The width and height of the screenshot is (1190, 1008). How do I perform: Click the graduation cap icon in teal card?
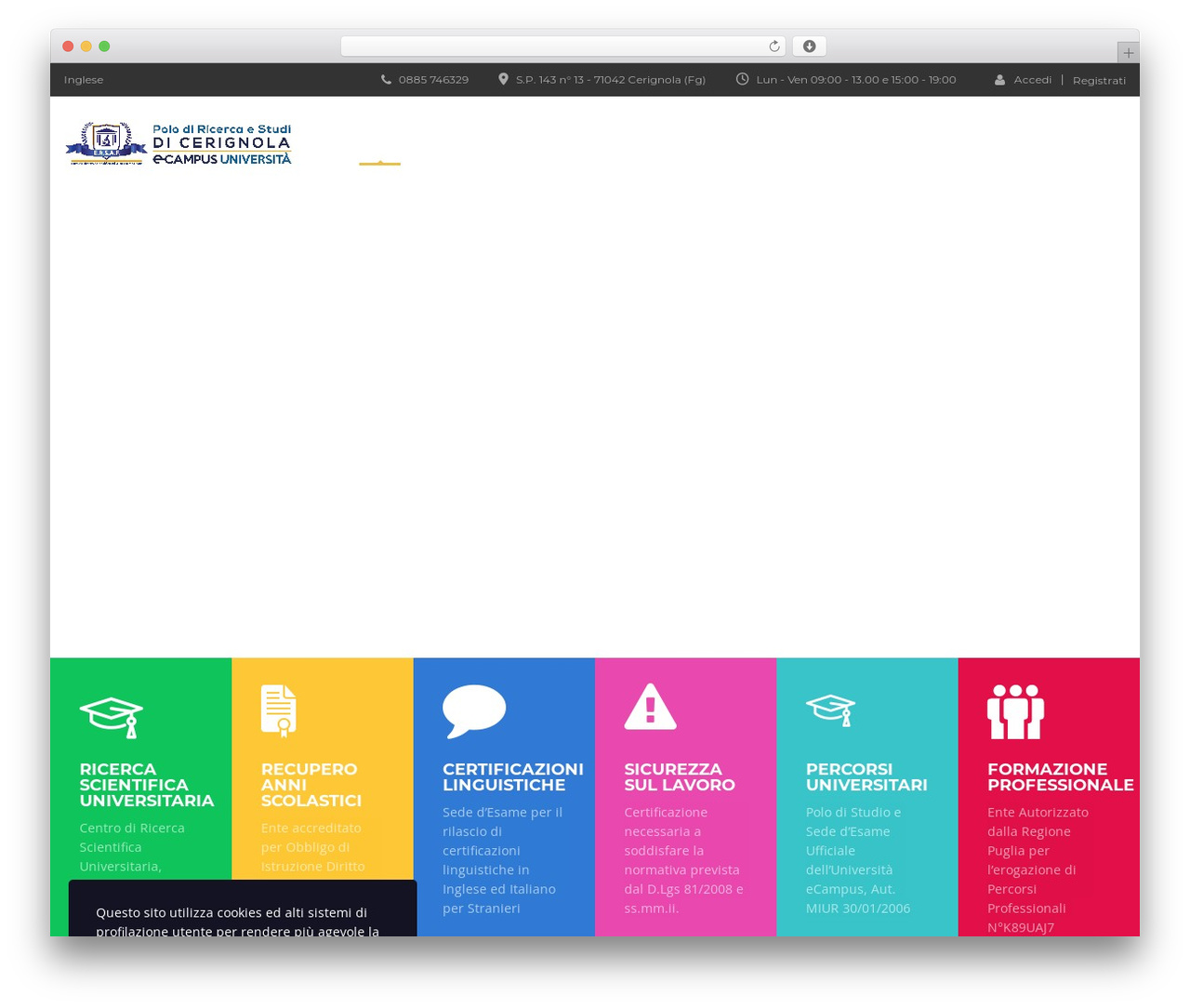click(830, 710)
